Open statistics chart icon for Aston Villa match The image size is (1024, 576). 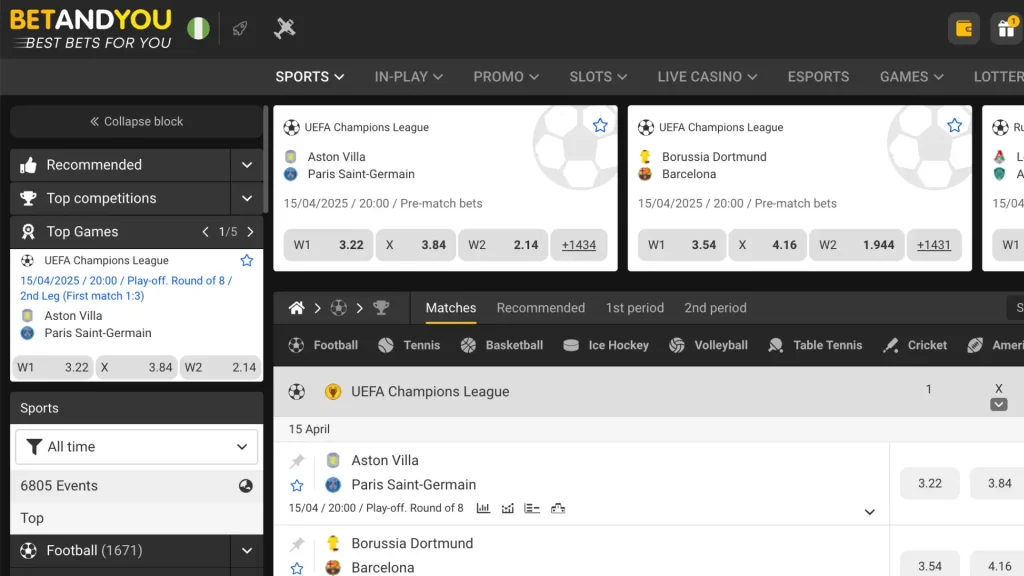point(483,508)
